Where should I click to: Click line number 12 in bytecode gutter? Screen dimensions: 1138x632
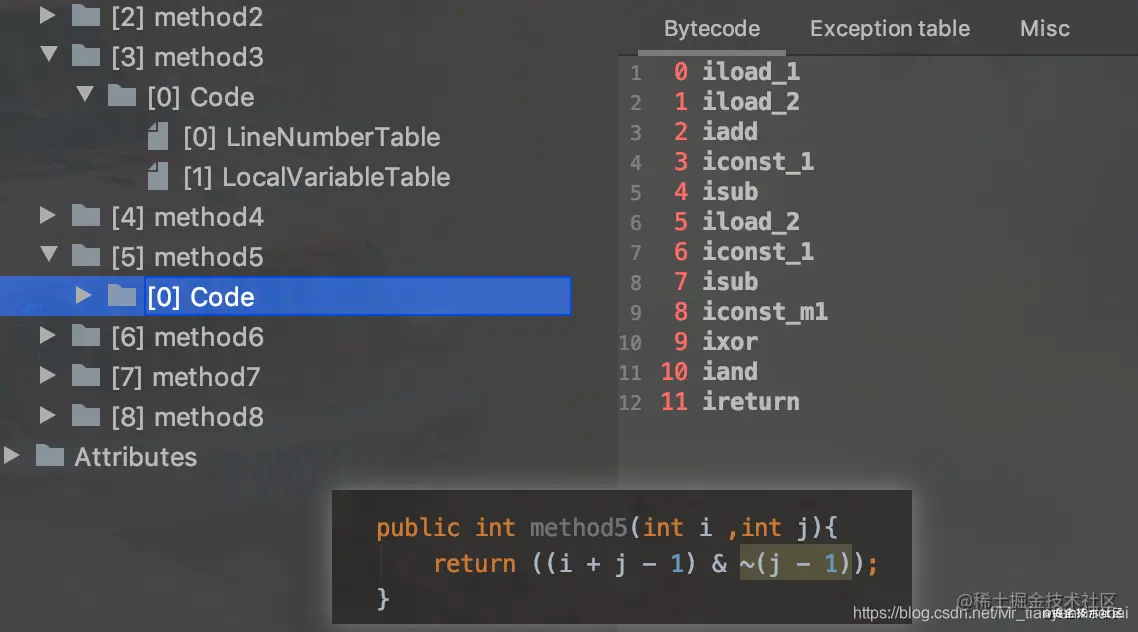(x=630, y=403)
